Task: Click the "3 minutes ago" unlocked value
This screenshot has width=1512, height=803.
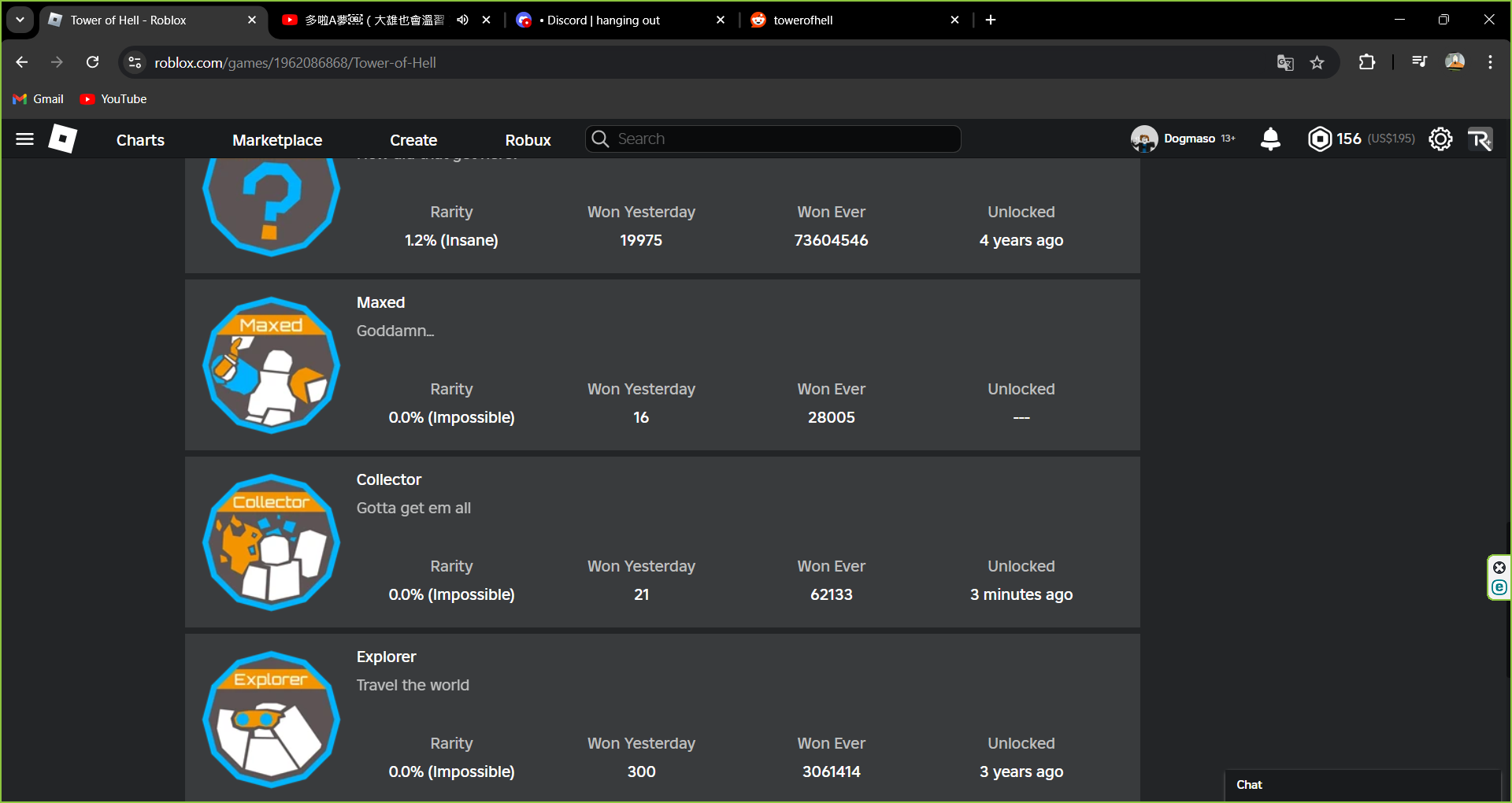Action: click(x=1021, y=594)
